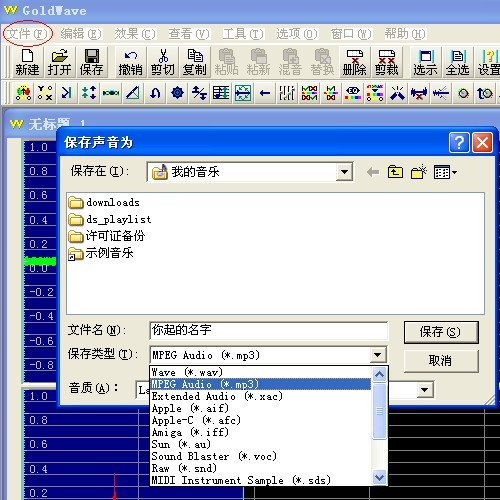The width and height of the screenshot is (500, 500).
Task: Click the 选示 (View selection) toolbar icon
Action: [x=425, y=62]
